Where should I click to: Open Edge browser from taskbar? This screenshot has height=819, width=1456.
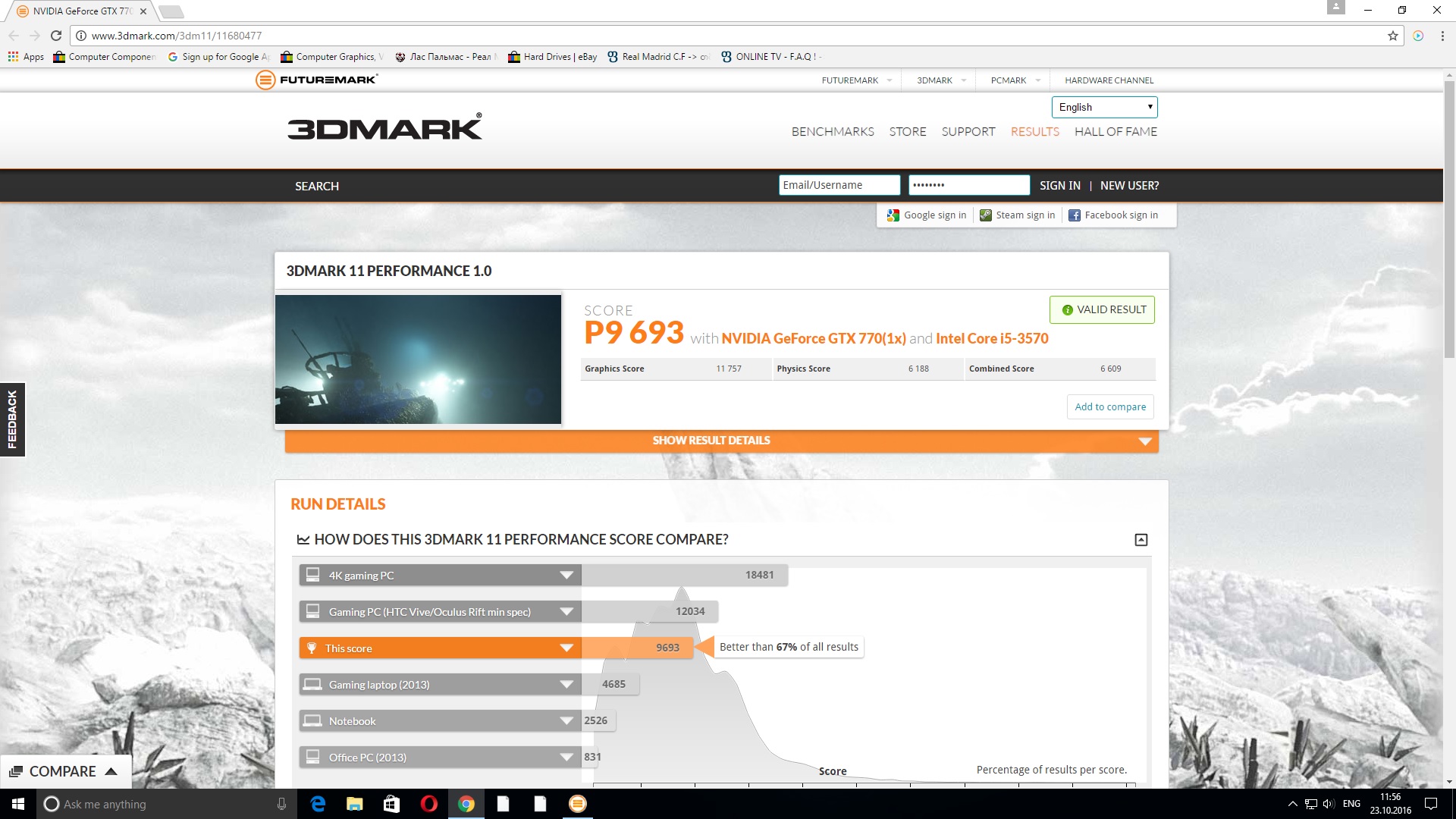(318, 804)
